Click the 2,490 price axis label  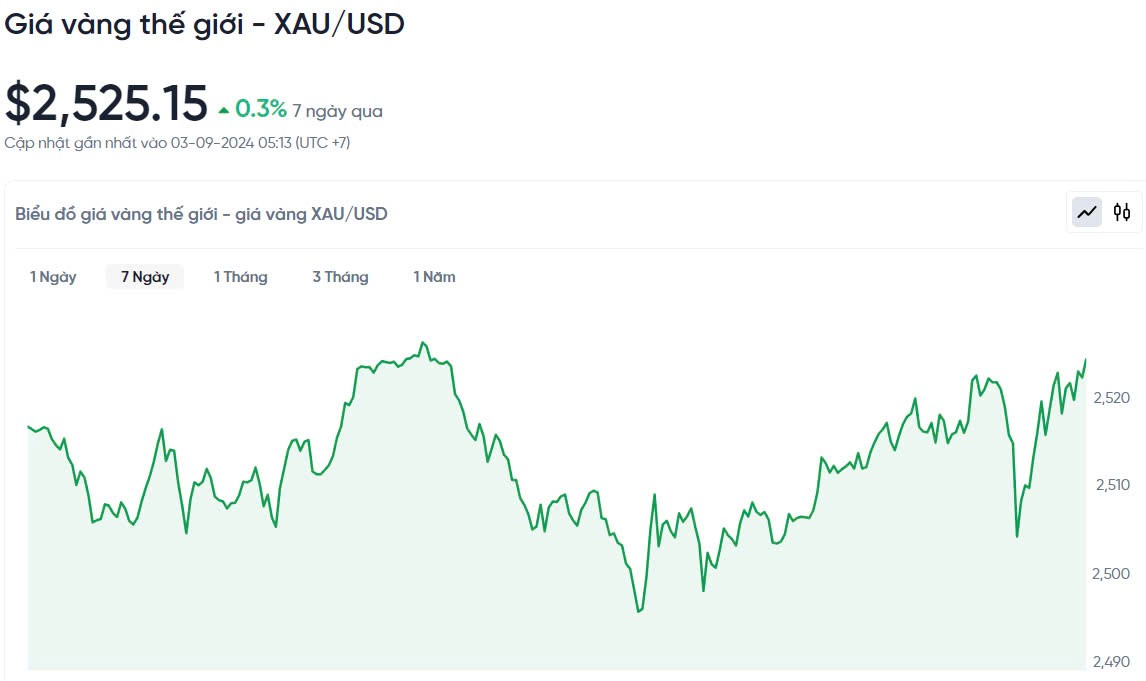[1111, 661]
